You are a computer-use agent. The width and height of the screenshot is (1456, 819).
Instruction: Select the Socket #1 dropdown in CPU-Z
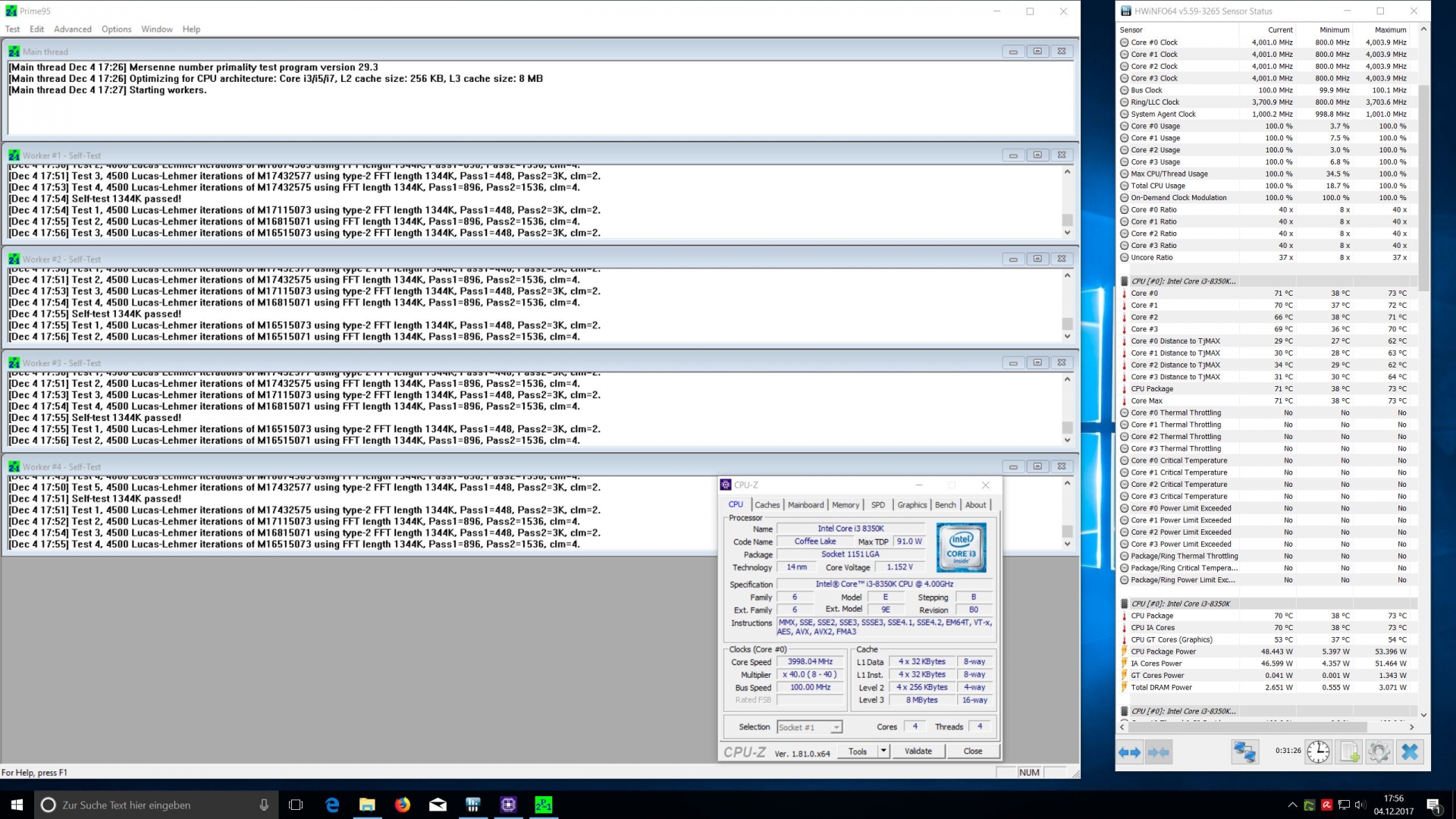pos(807,726)
